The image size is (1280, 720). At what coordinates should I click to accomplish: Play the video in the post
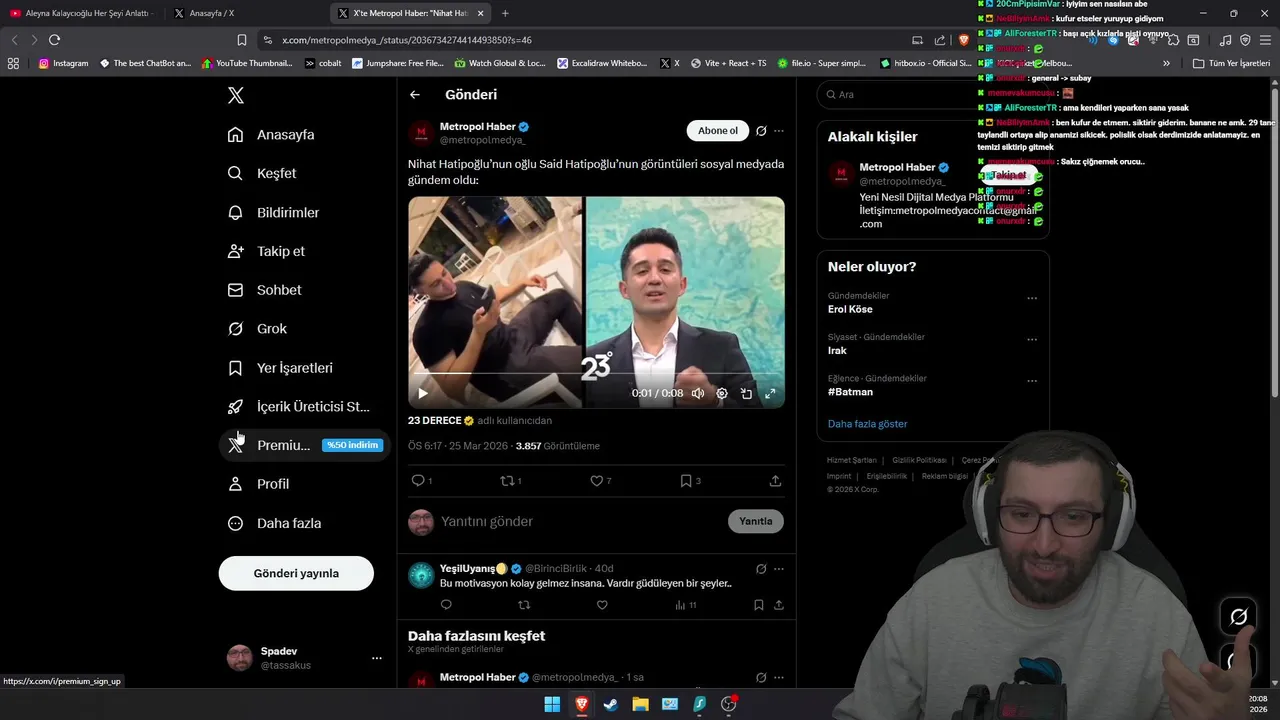pos(422,394)
